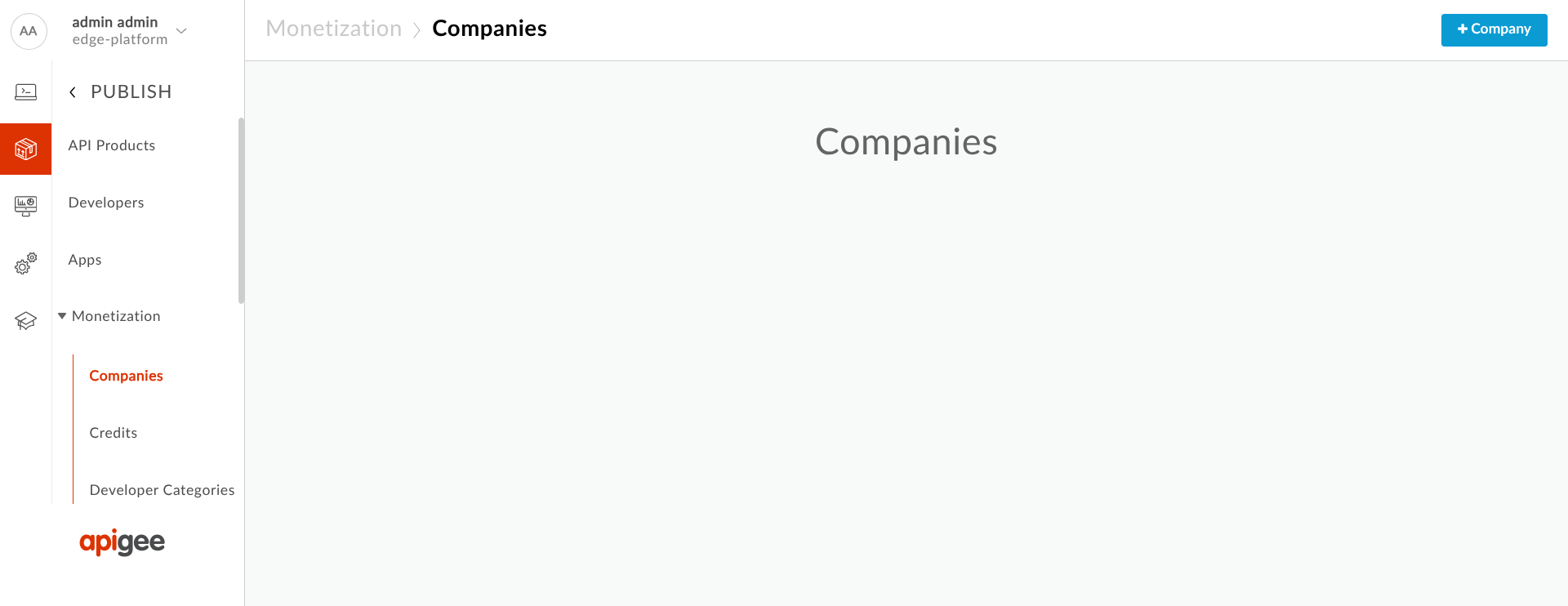Open the Analyze monitor chart icon
The height and width of the screenshot is (606, 1568).
(x=25, y=206)
